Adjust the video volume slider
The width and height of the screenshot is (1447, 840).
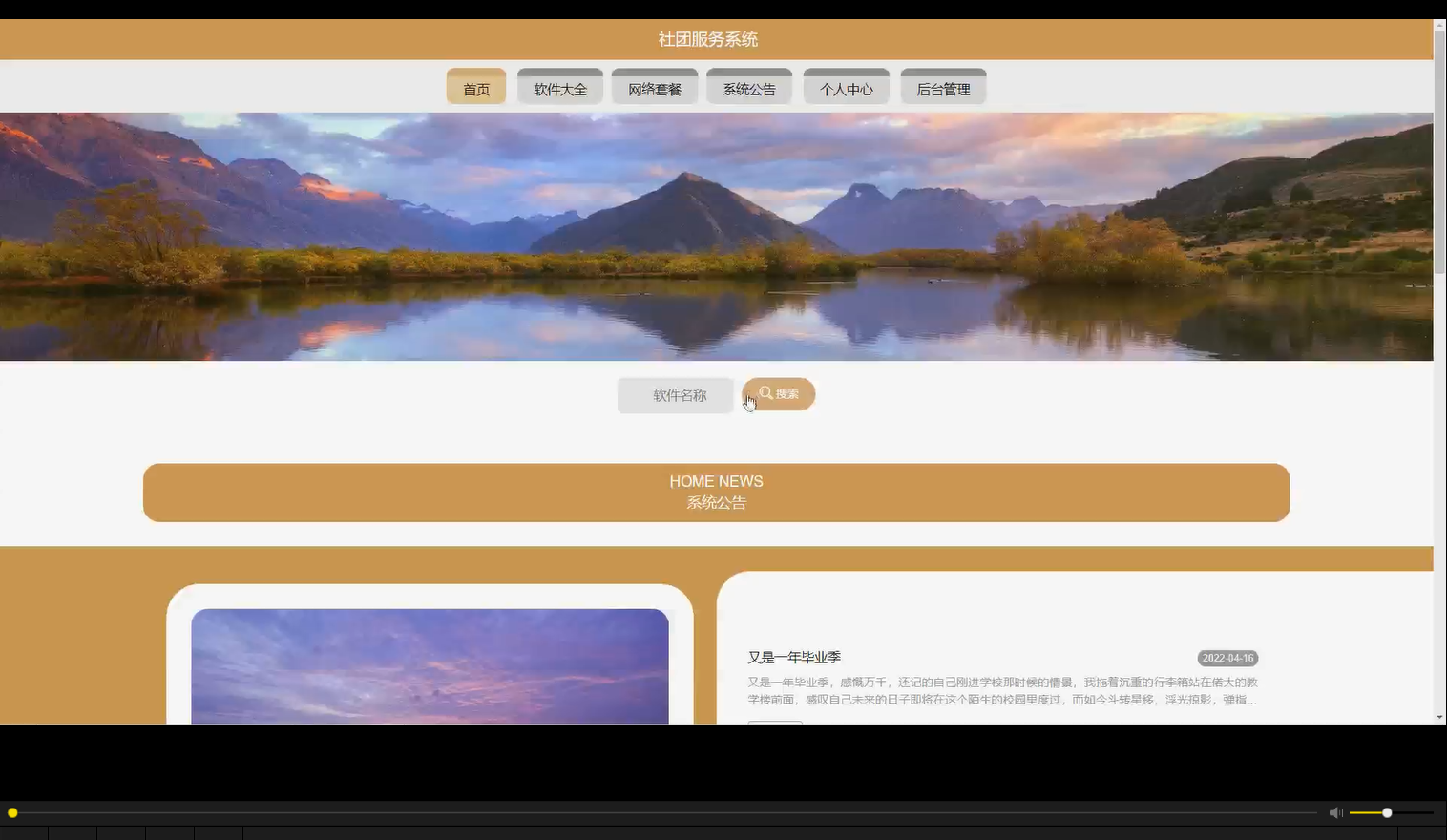coord(1391,812)
